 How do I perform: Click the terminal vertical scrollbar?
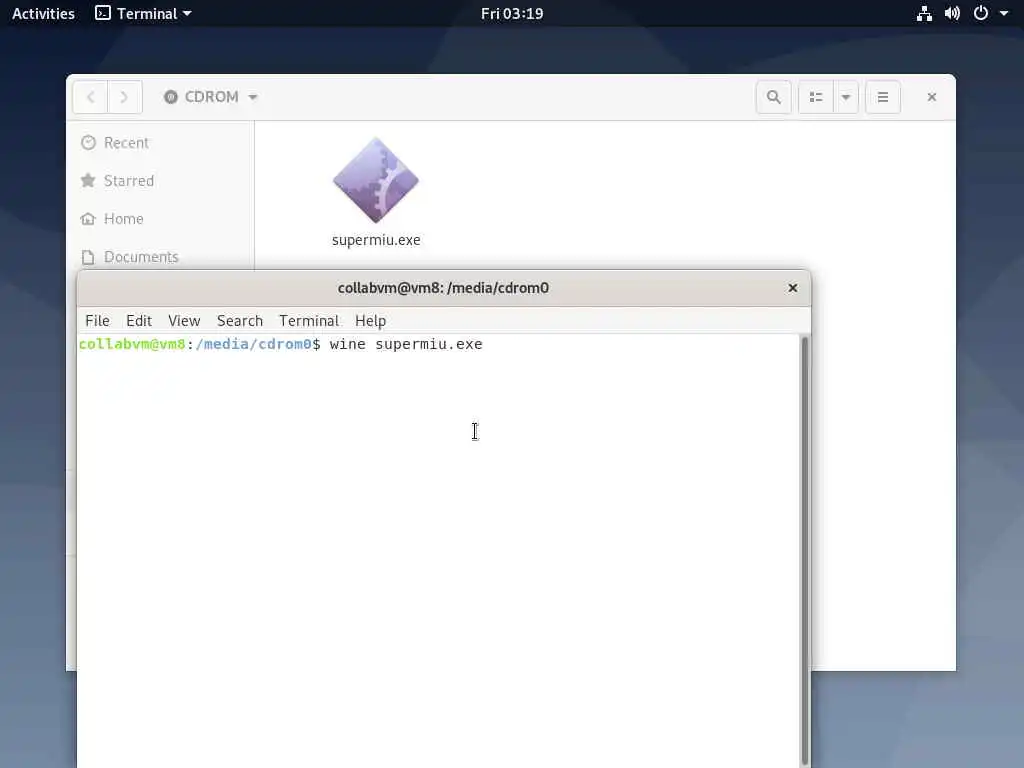tap(805, 551)
